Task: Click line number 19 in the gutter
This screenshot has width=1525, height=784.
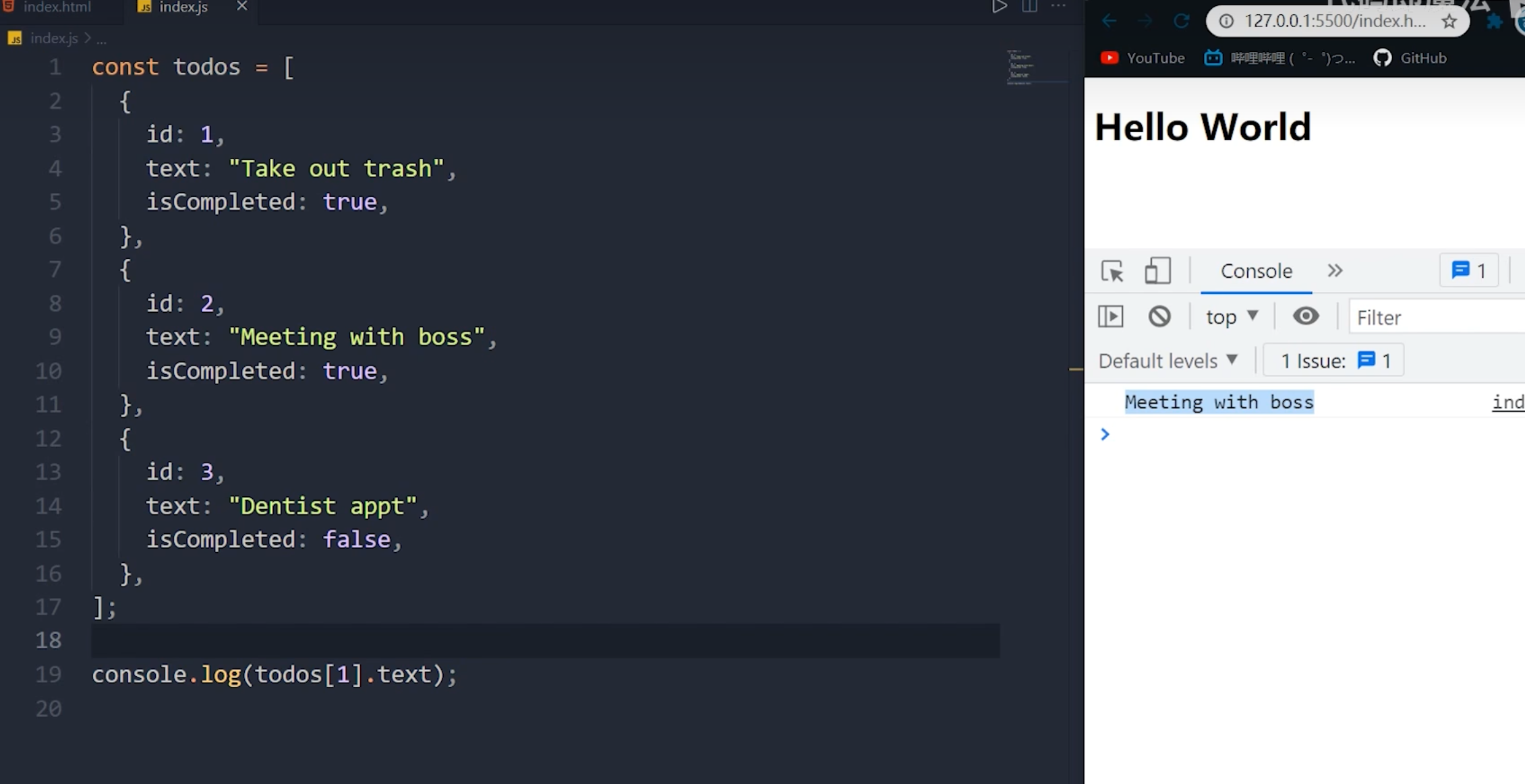Action: [x=48, y=674]
